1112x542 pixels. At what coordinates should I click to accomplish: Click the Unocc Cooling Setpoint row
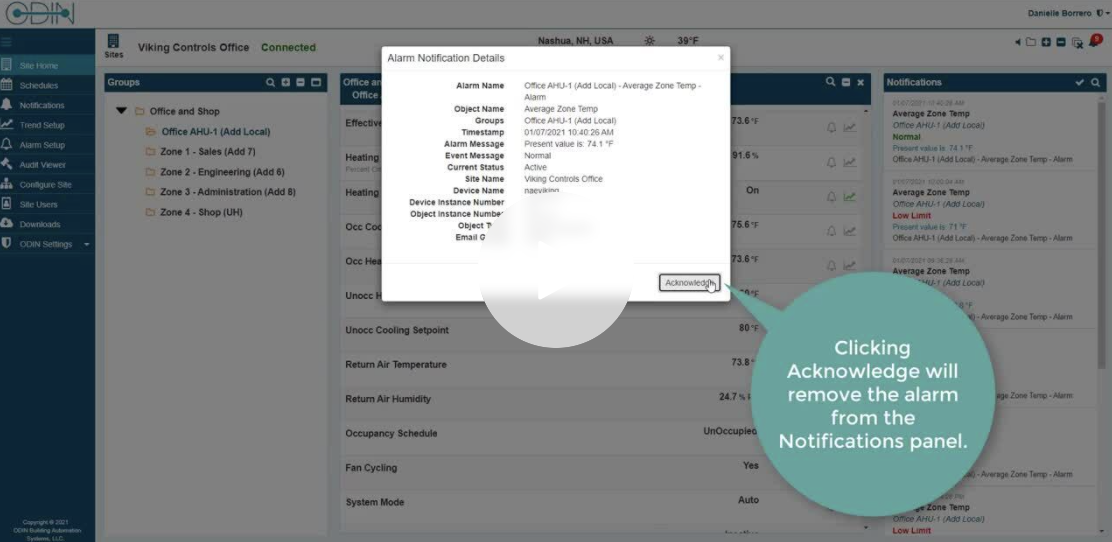point(605,330)
